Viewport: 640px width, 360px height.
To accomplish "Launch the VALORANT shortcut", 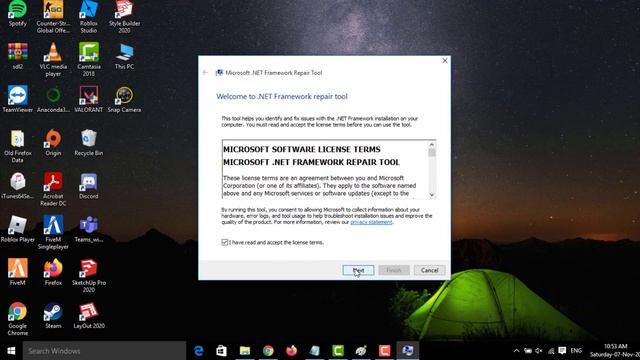I will (x=89, y=99).
